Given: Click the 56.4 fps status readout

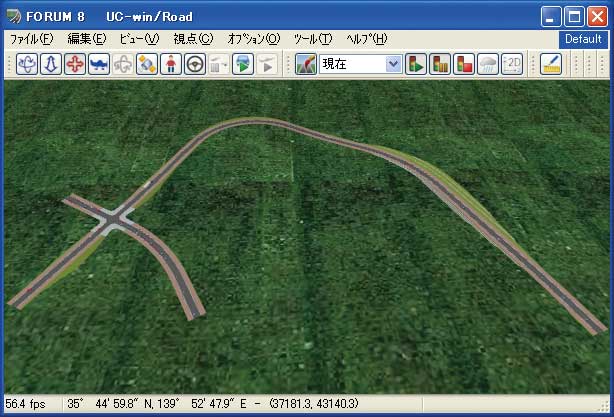Looking at the screenshot, I should click(x=25, y=404).
